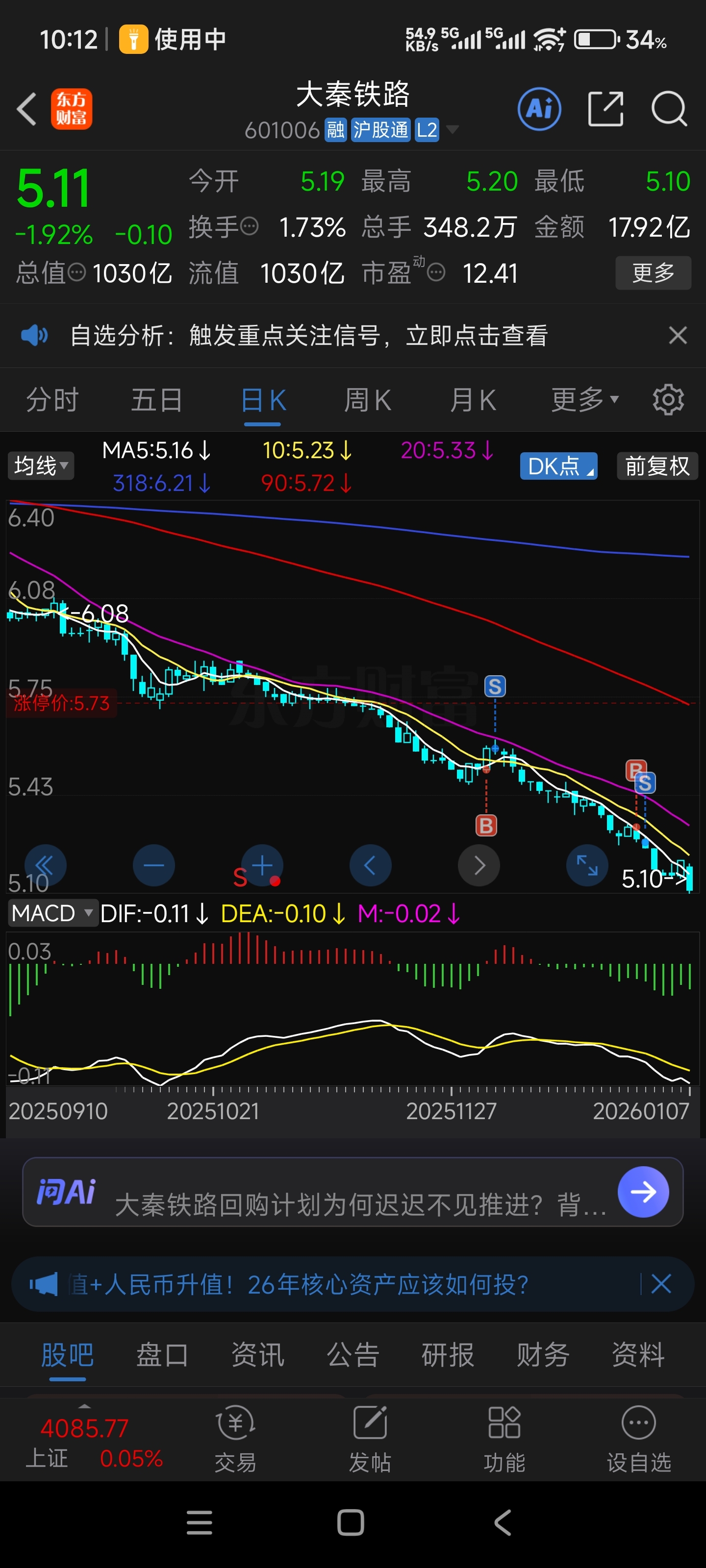Tap the megaphone icon in promo banner
The width and height of the screenshot is (706, 1568).
point(44,1284)
